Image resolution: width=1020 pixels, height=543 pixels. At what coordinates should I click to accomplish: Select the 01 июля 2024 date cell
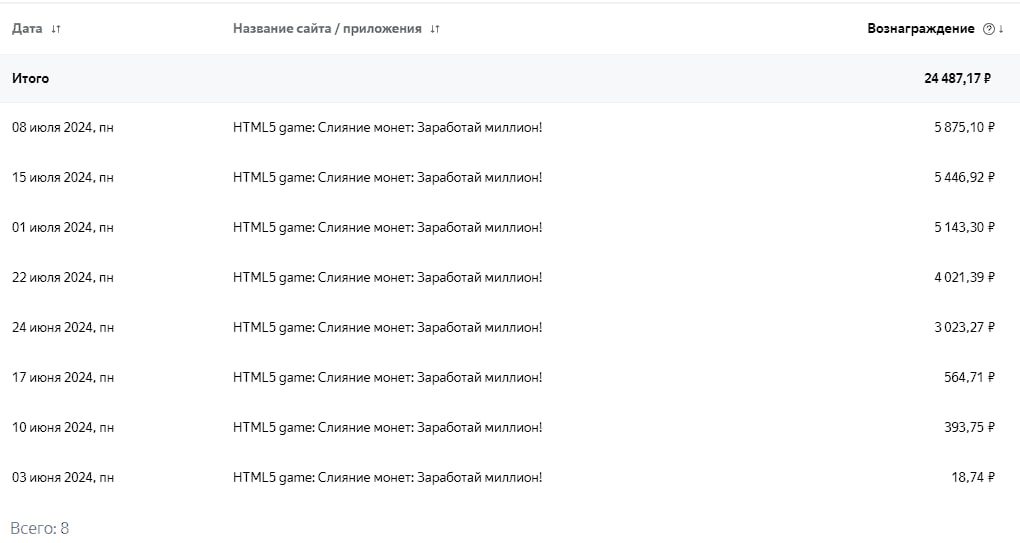tap(62, 227)
